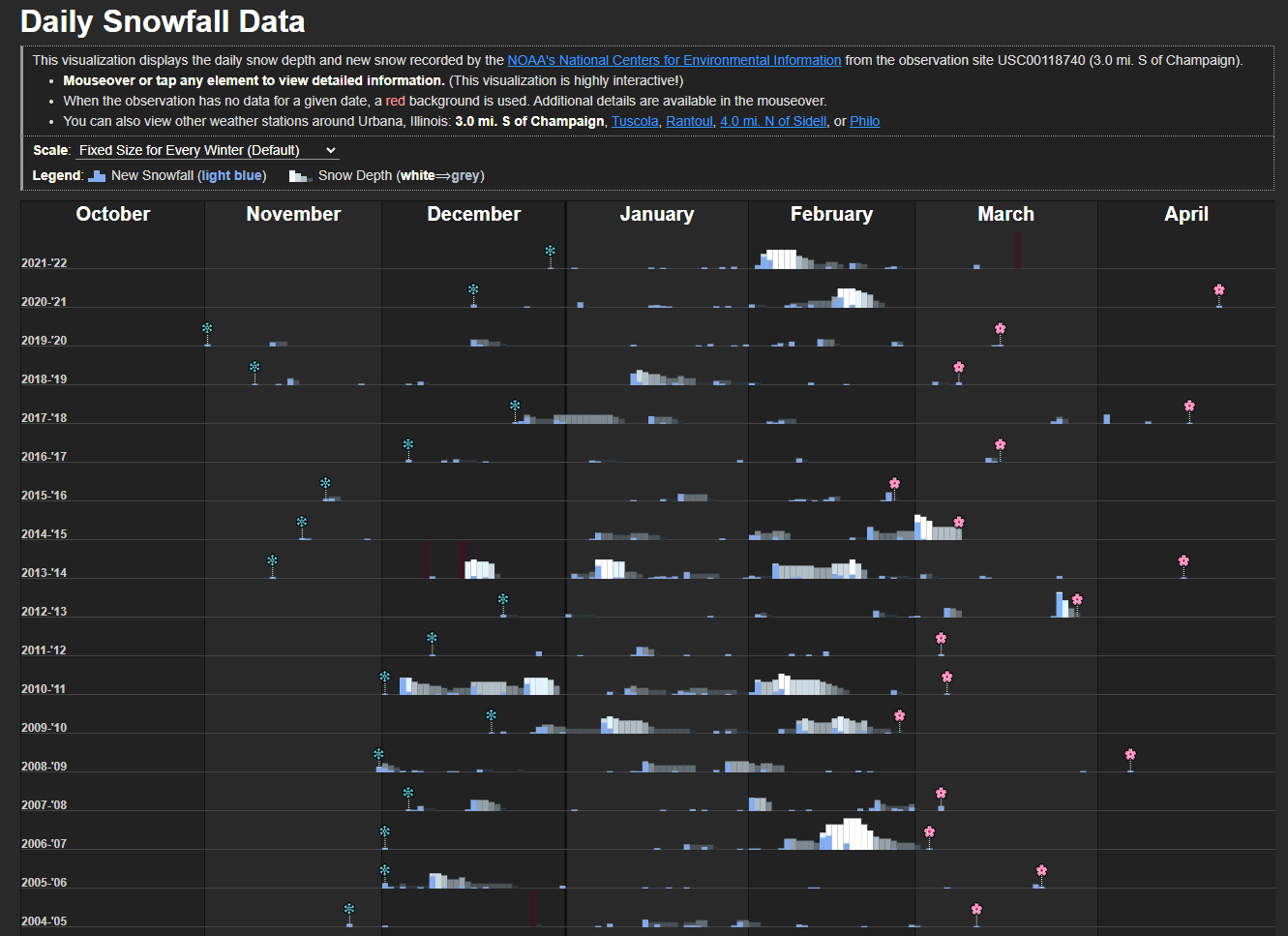
Task: Click last snow flower icon in 2006-'07 row
Action: [929, 832]
